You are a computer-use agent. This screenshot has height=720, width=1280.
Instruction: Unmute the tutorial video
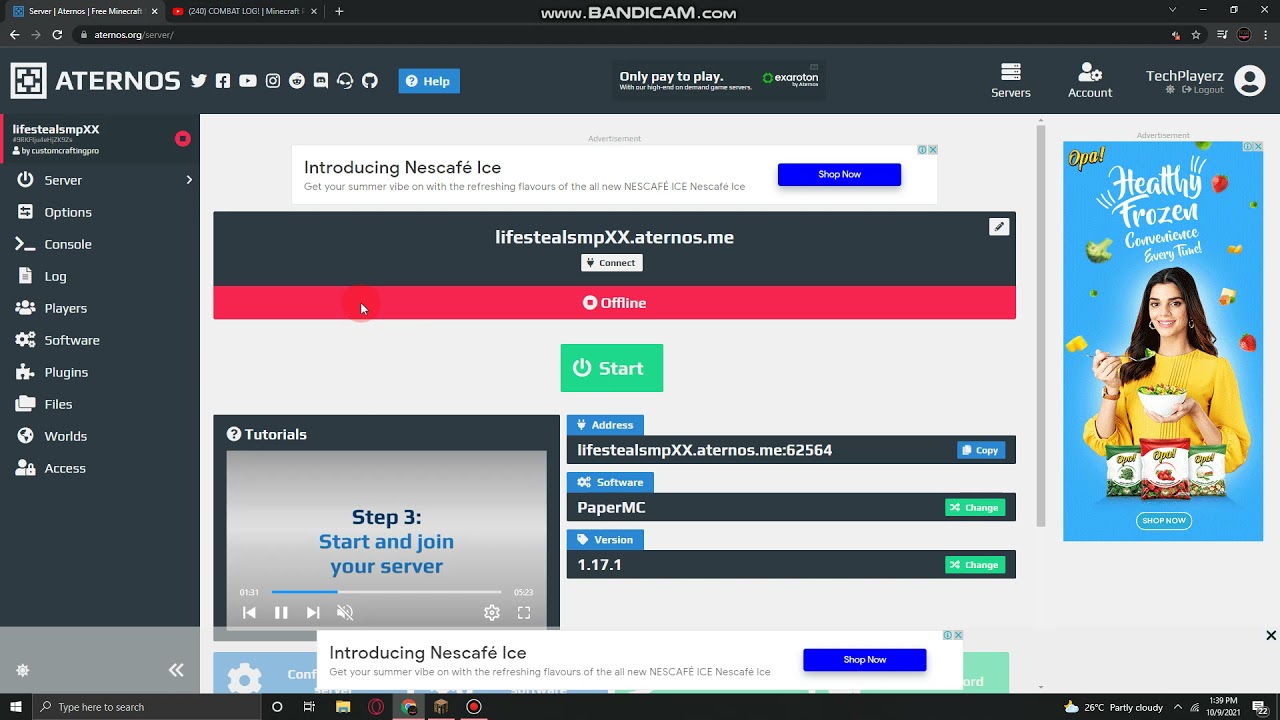tap(345, 613)
